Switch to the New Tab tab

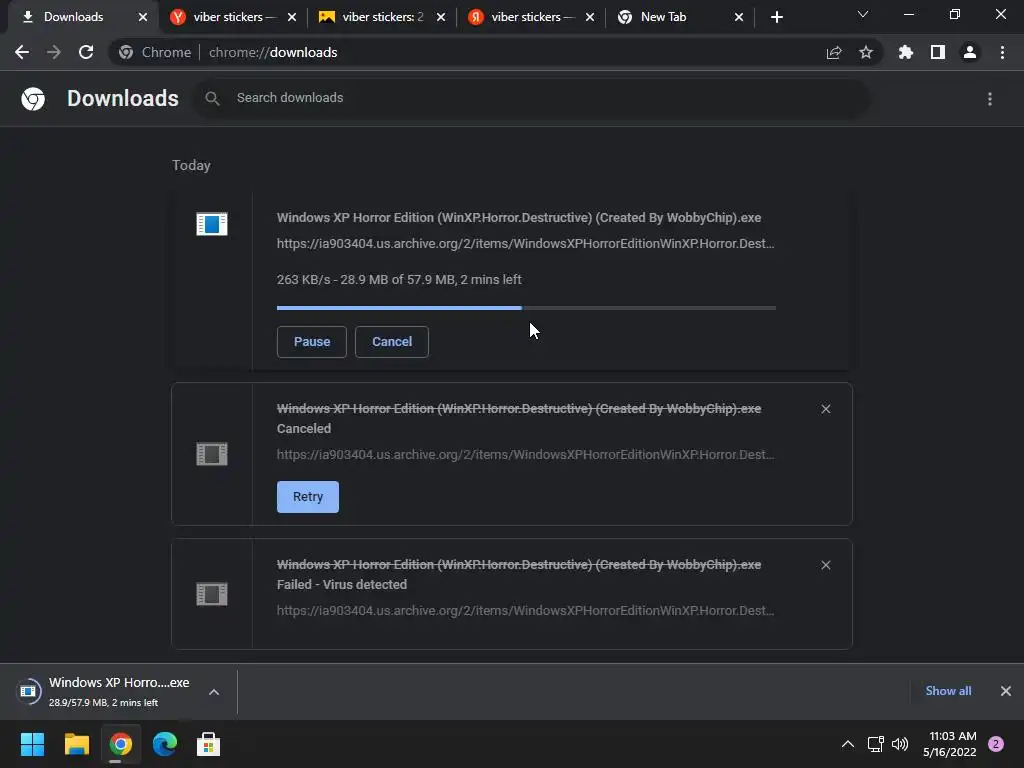[x=679, y=17]
